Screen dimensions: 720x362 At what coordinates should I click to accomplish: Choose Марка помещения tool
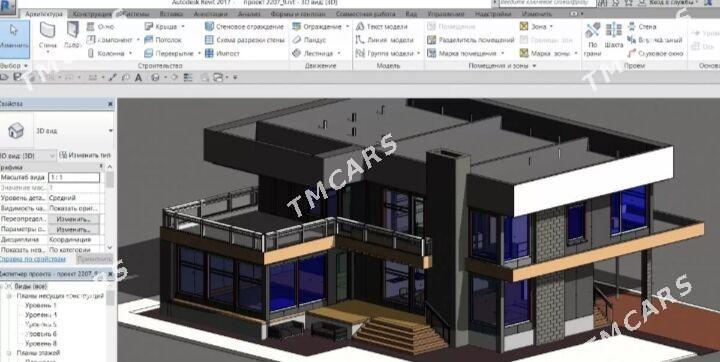click(x=462, y=53)
